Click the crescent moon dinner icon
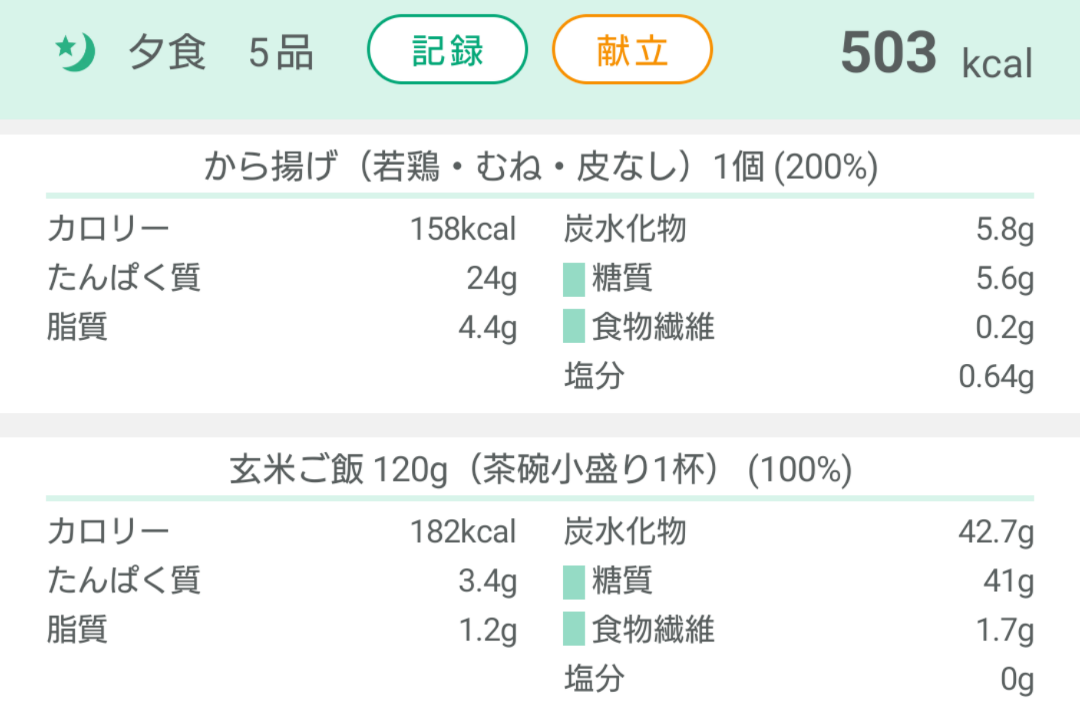1080x701 pixels. click(x=77, y=52)
